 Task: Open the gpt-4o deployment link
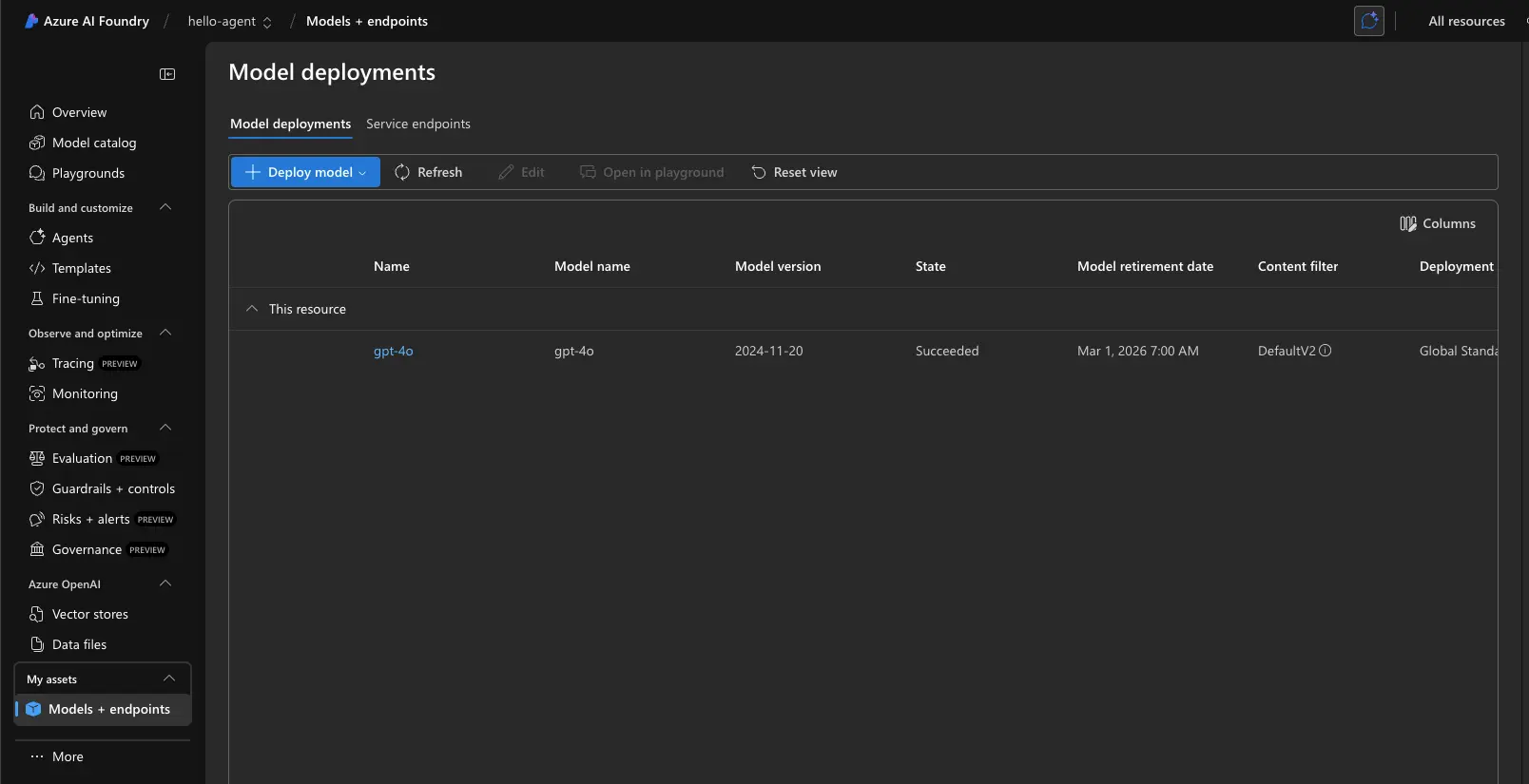(393, 351)
